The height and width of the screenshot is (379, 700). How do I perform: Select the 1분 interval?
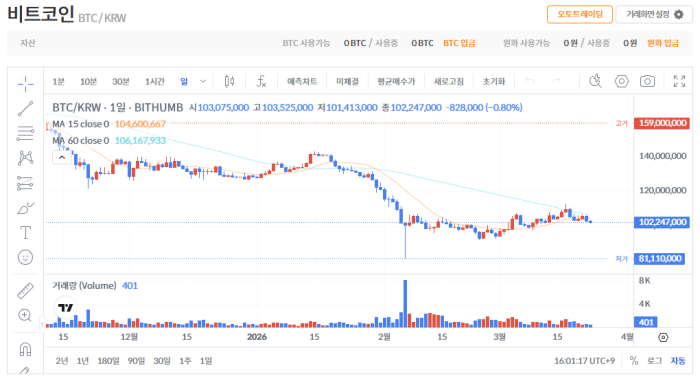58,82
